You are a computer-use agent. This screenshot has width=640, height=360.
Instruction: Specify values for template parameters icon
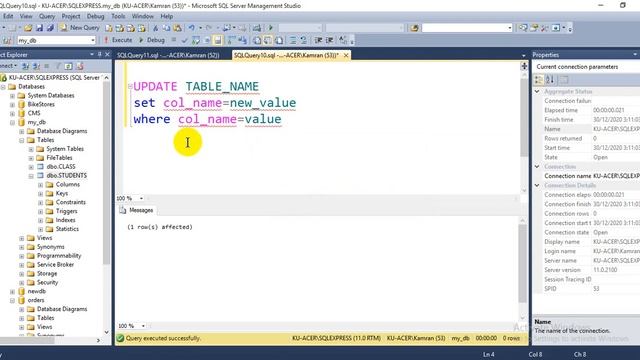343,40
